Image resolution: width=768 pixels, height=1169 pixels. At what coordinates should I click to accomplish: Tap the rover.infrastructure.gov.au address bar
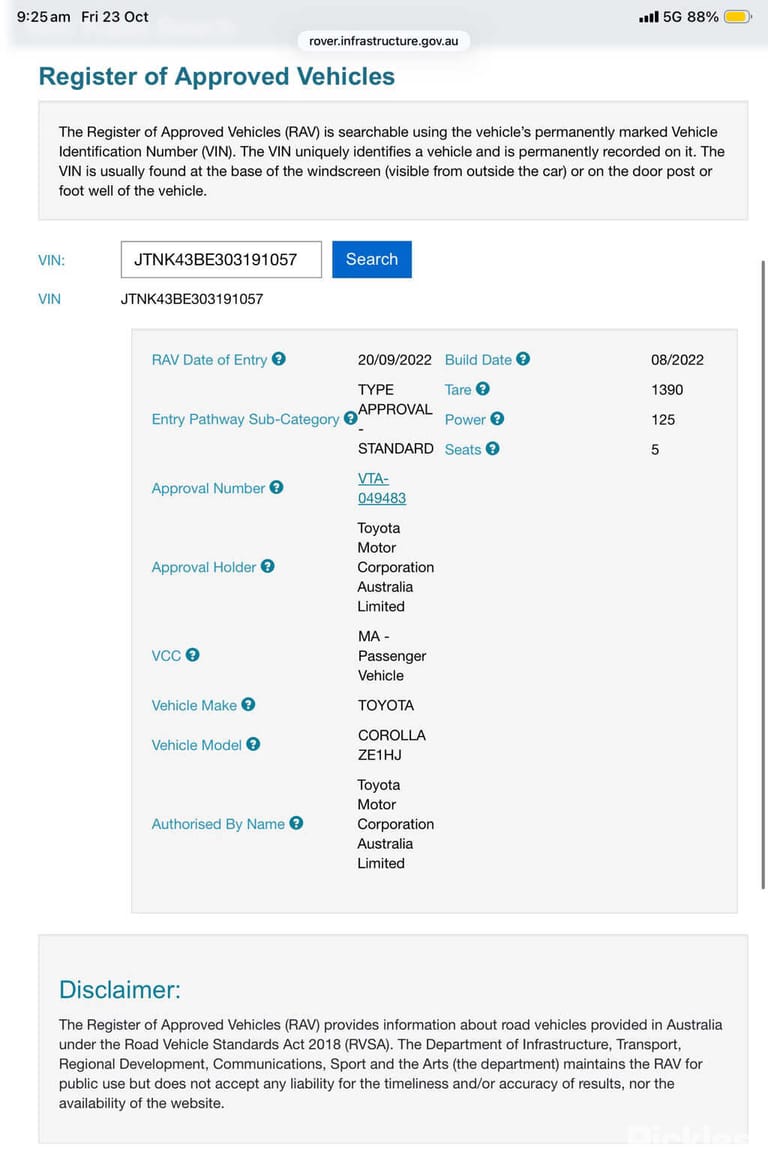pos(383,41)
